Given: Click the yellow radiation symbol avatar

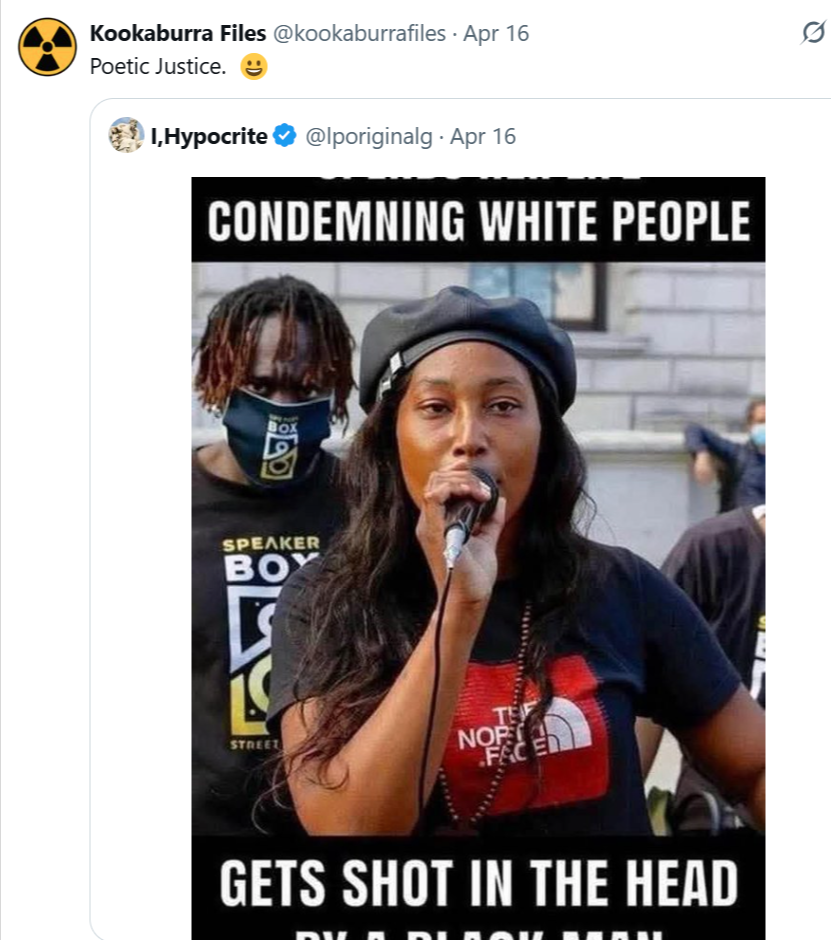Looking at the screenshot, I should pyautogui.click(x=47, y=47).
